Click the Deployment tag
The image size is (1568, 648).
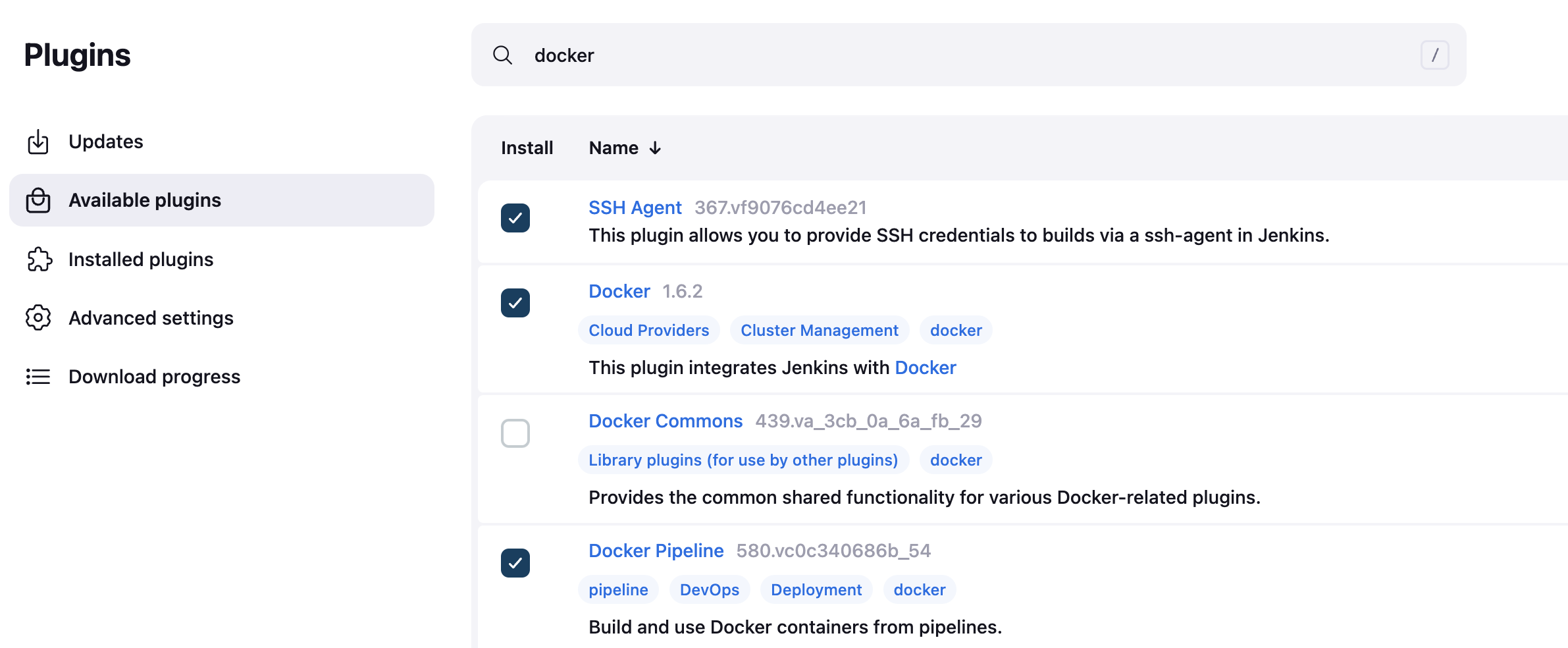[x=816, y=589]
